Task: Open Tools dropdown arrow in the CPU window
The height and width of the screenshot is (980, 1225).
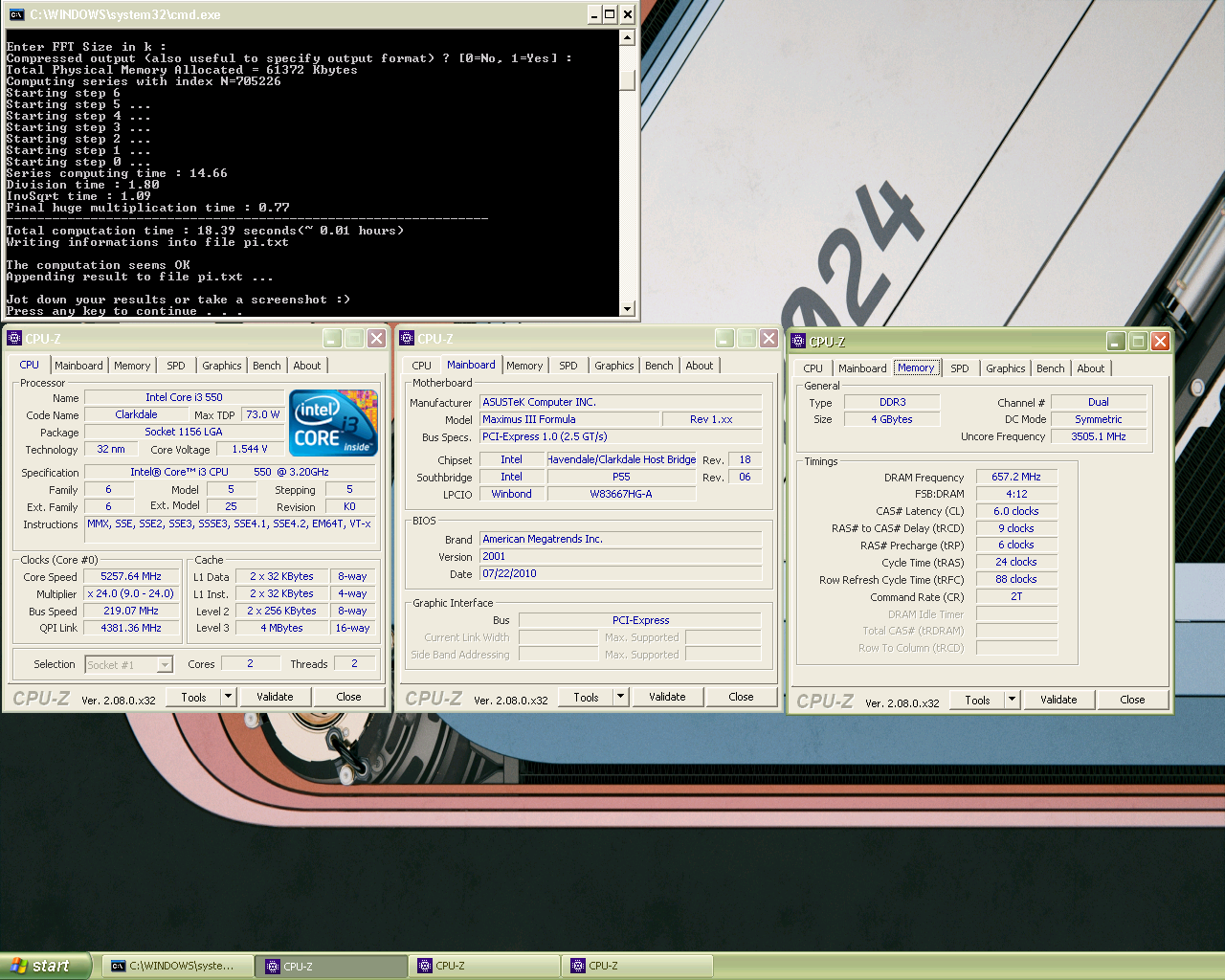Action: 228,697
